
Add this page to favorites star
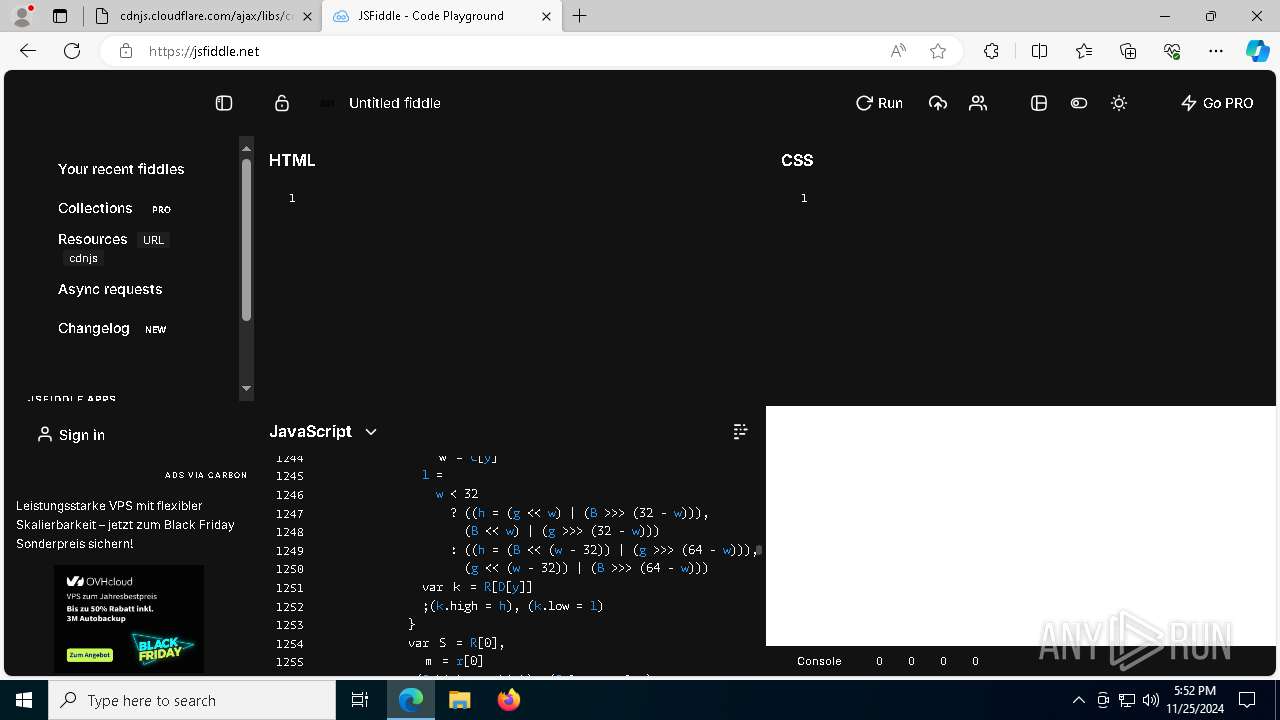938,51
